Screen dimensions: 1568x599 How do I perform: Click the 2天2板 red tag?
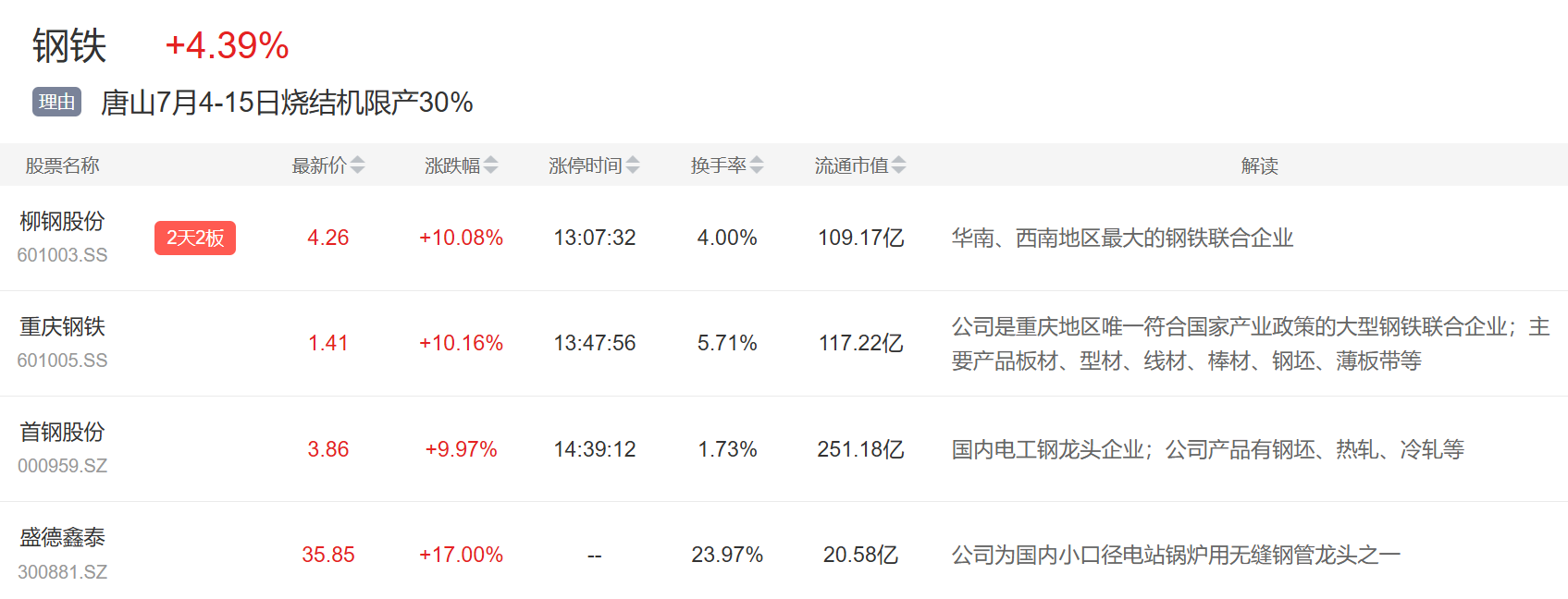pos(195,238)
